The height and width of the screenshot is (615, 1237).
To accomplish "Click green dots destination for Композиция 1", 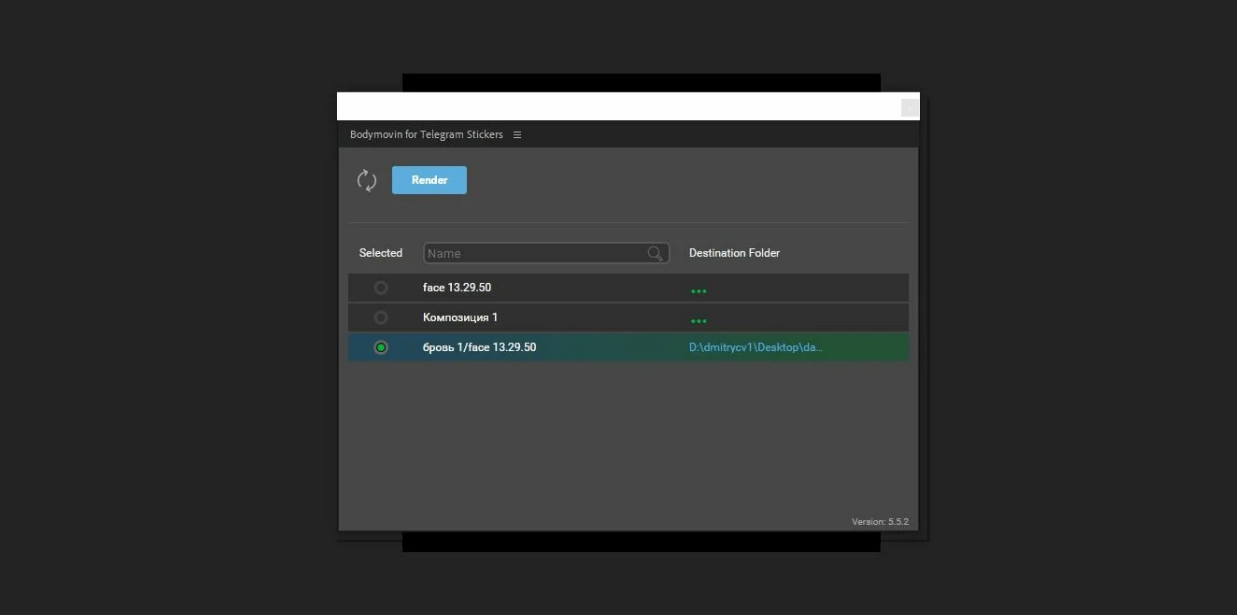I will point(698,321).
